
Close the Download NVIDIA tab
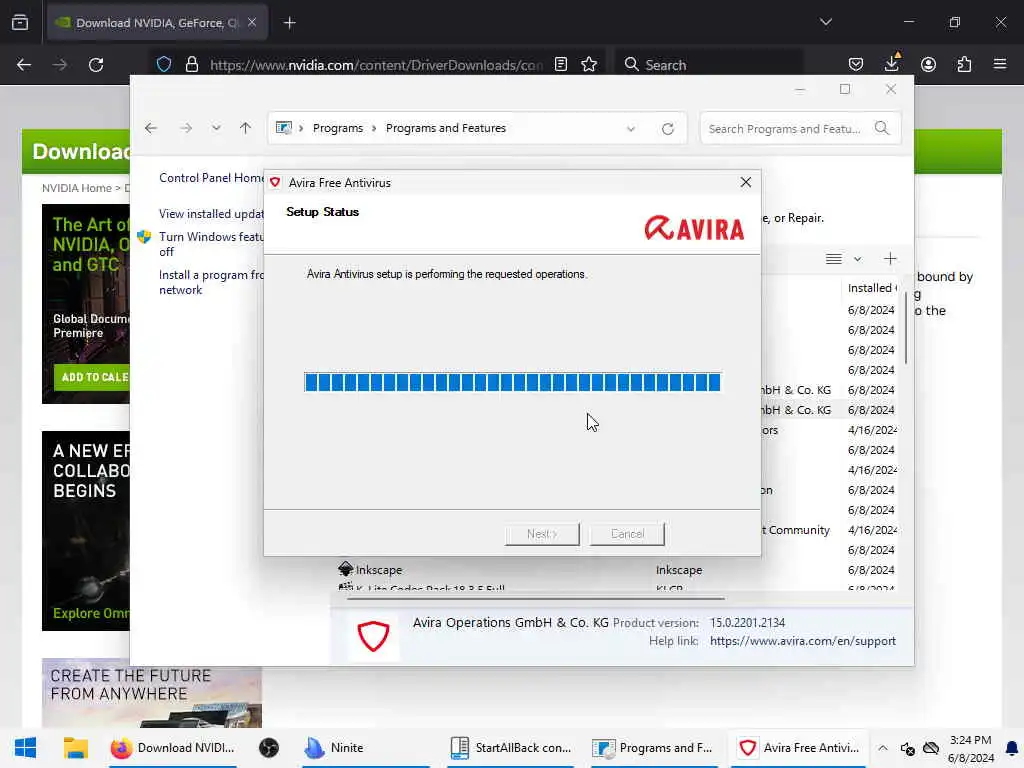click(252, 22)
